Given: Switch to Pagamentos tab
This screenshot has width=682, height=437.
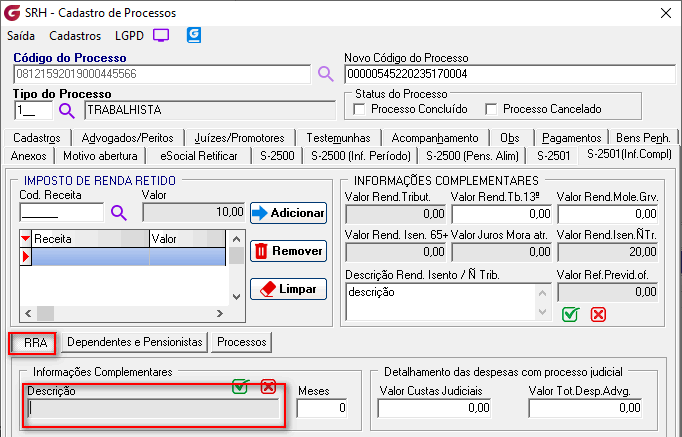Looking at the screenshot, I should (x=572, y=138).
